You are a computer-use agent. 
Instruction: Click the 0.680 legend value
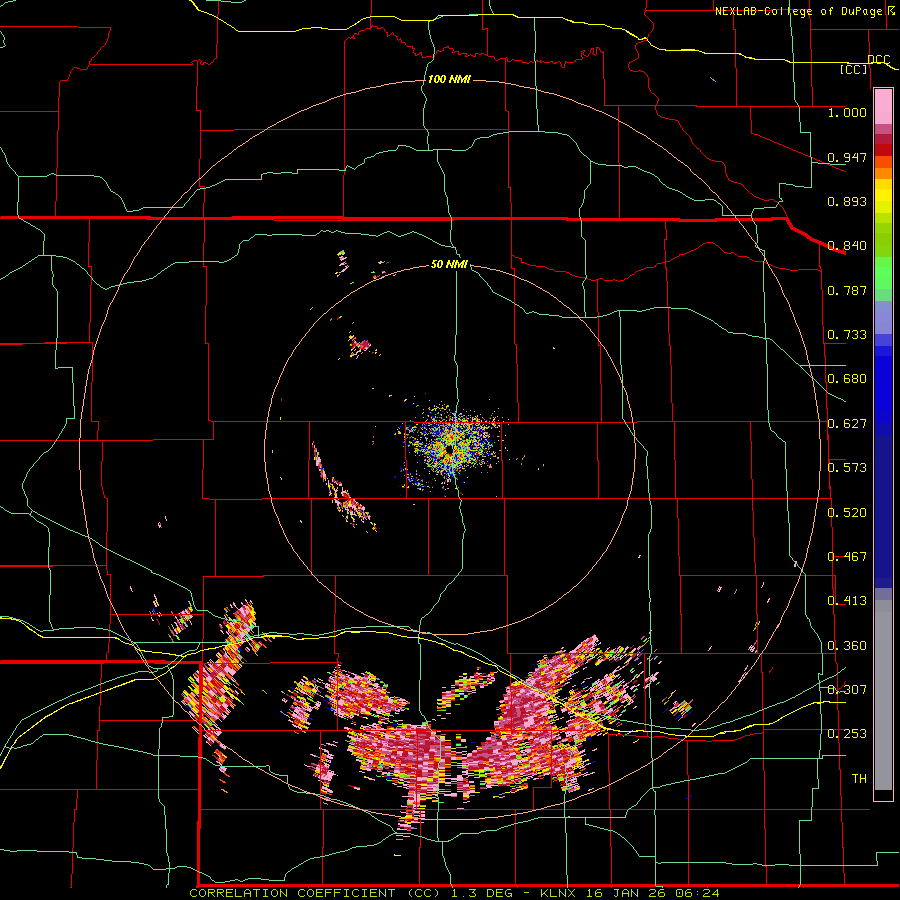pyautogui.click(x=847, y=379)
